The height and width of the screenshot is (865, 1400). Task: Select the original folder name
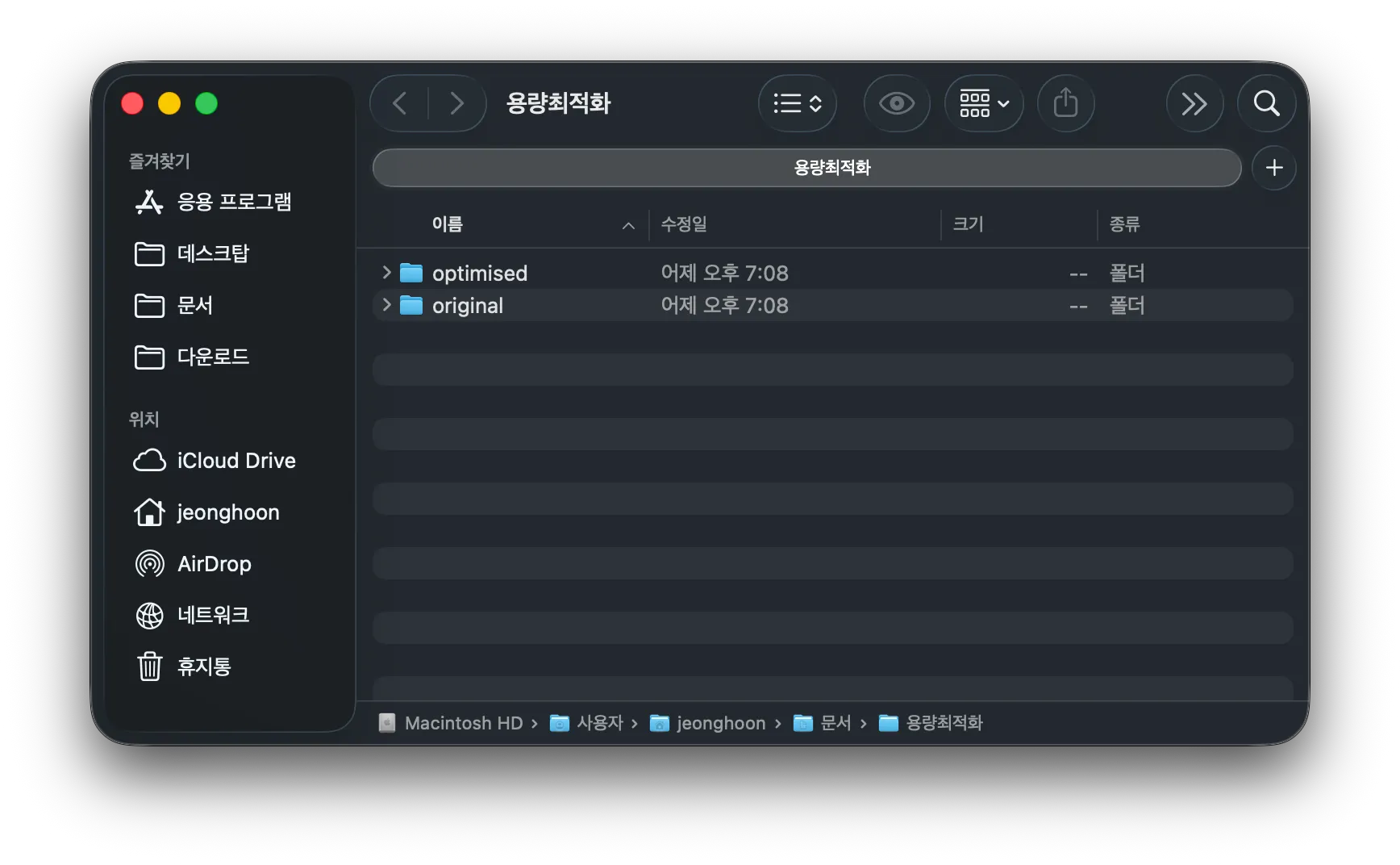coord(468,306)
